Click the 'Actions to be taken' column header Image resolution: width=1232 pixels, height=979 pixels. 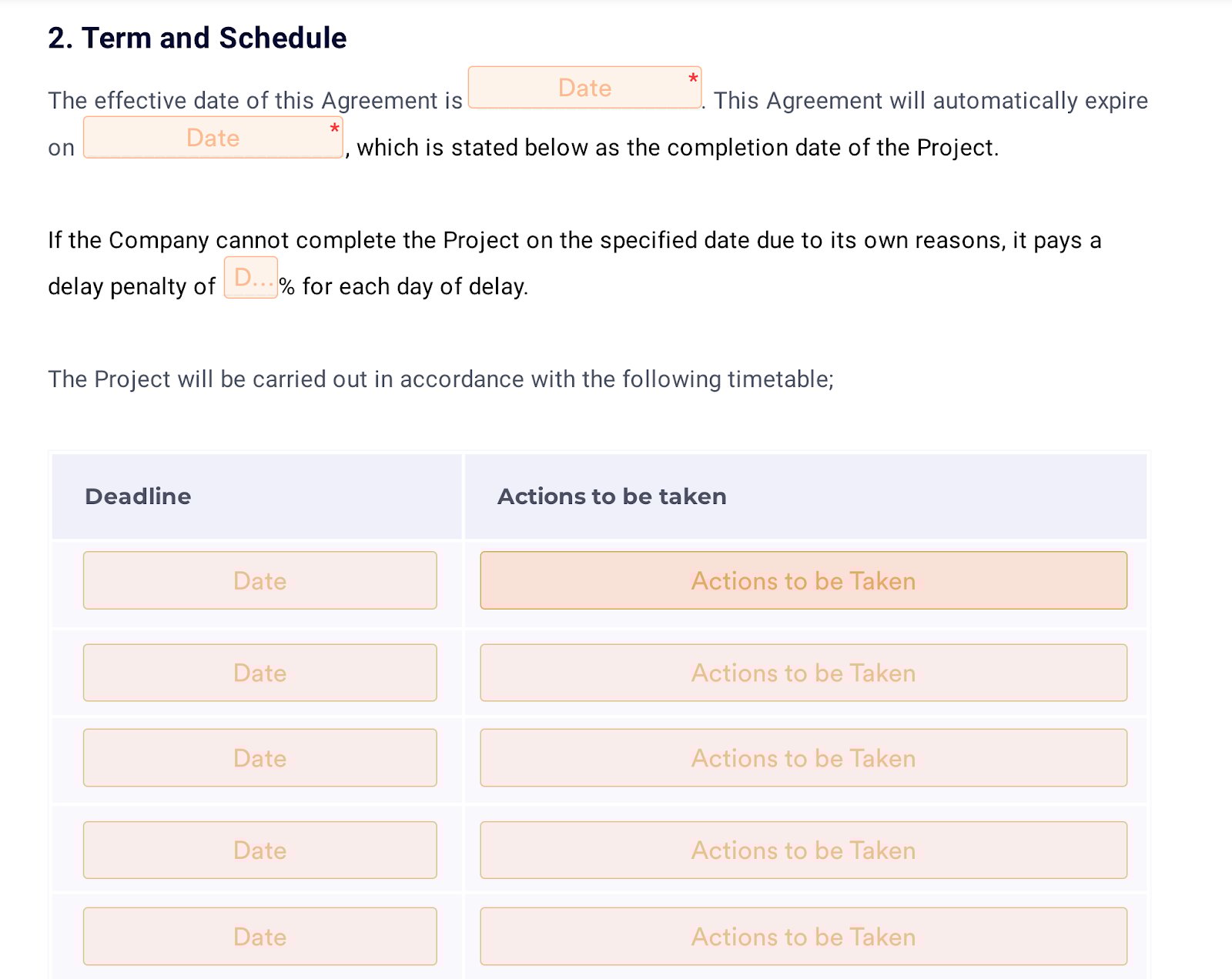point(611,496)
